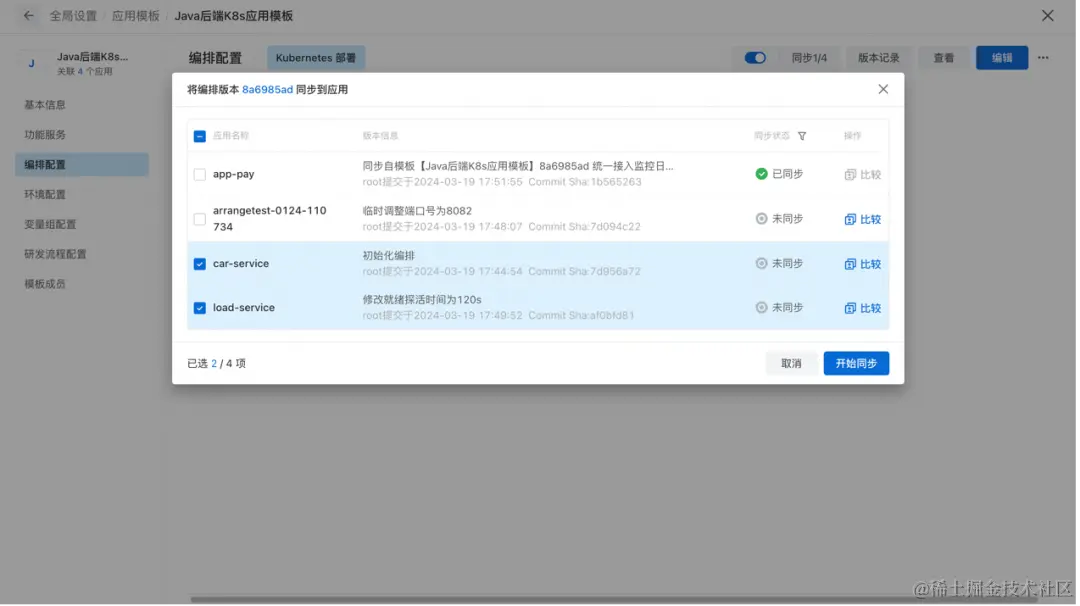Click the 取消 button in the dialog

point(790,363)
